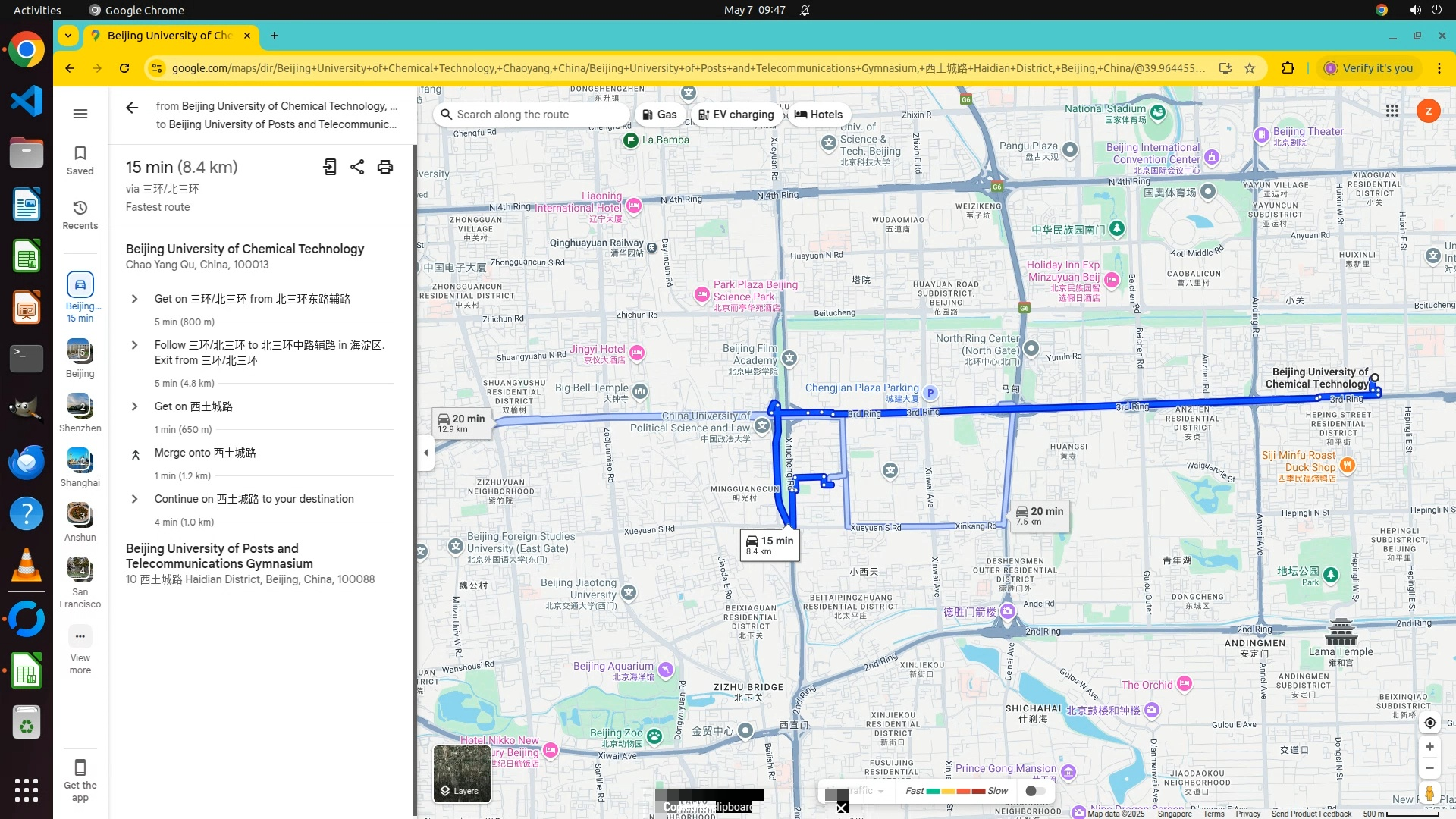Image resolution: width=1456 pixels, height=819 pixels.
Task: Open the hamburger menu in sidebar
Action: [x=80, y=114]
